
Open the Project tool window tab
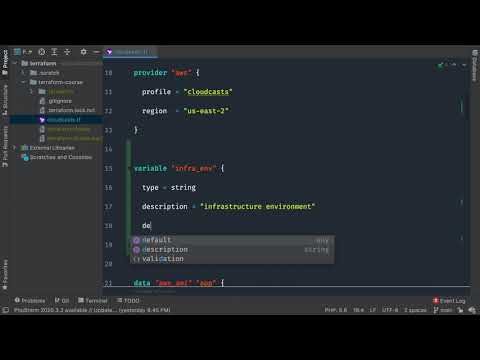point(5,62)
